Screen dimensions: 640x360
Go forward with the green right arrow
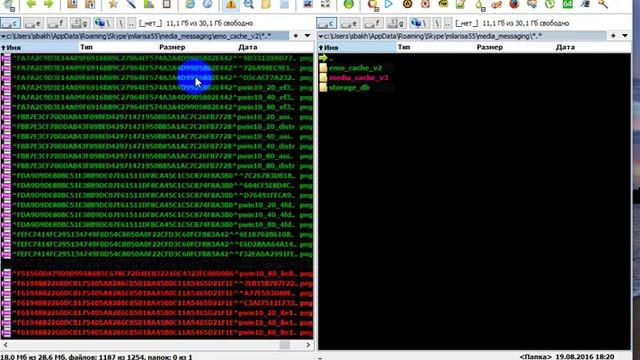click(x=49, y=4)
